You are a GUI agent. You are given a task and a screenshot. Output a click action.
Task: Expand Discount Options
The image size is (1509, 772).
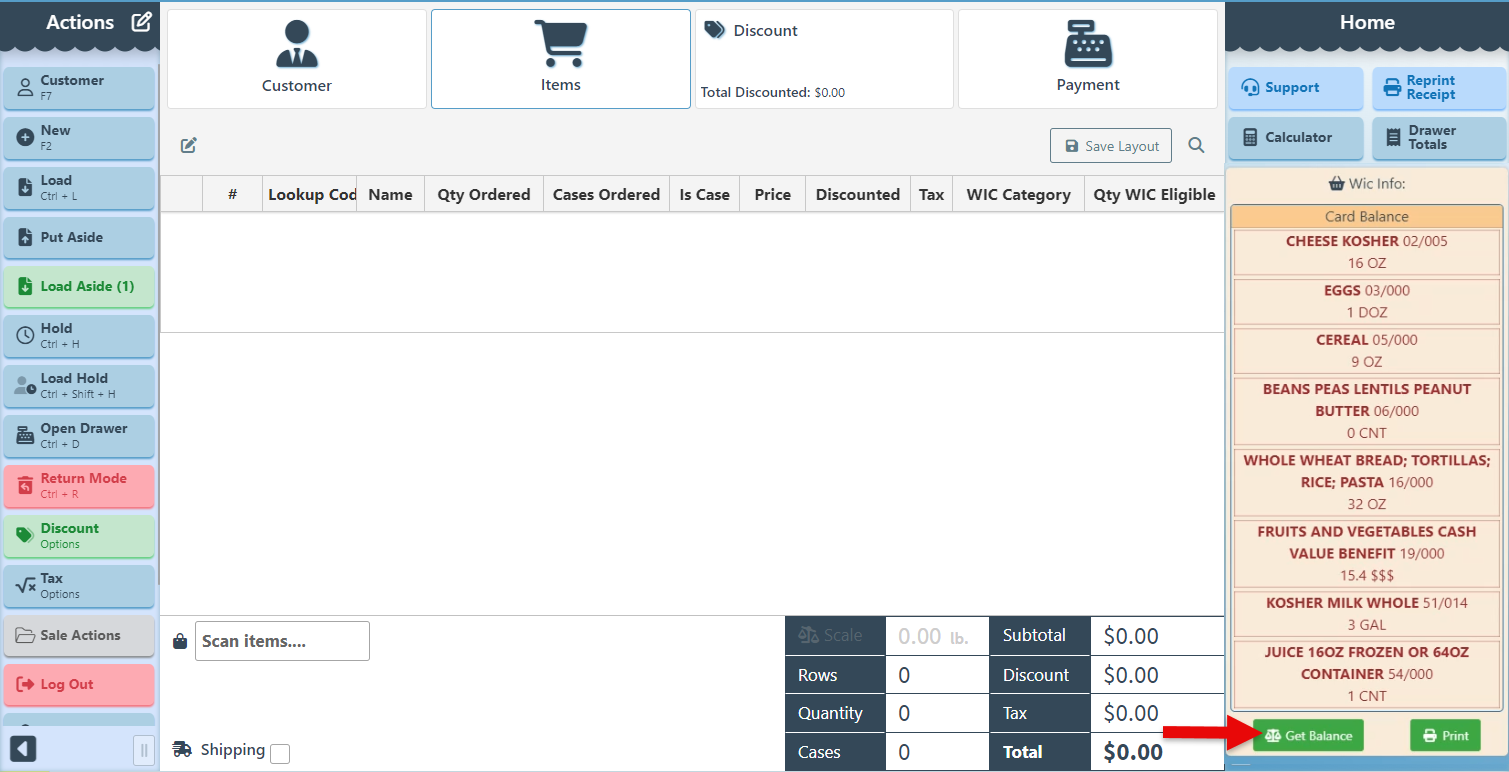(x=79, y=536)
